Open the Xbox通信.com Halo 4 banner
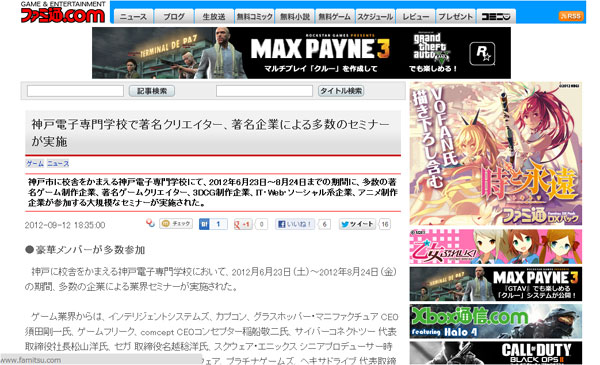 (x=496, y=321)
